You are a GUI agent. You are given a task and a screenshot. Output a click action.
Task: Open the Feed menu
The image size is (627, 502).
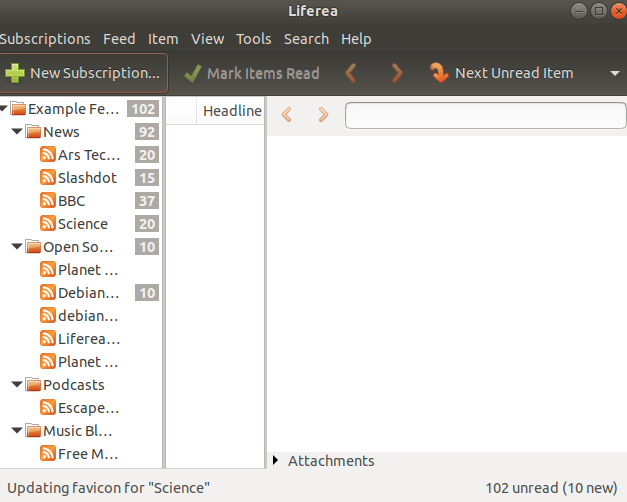coord(119,39)
